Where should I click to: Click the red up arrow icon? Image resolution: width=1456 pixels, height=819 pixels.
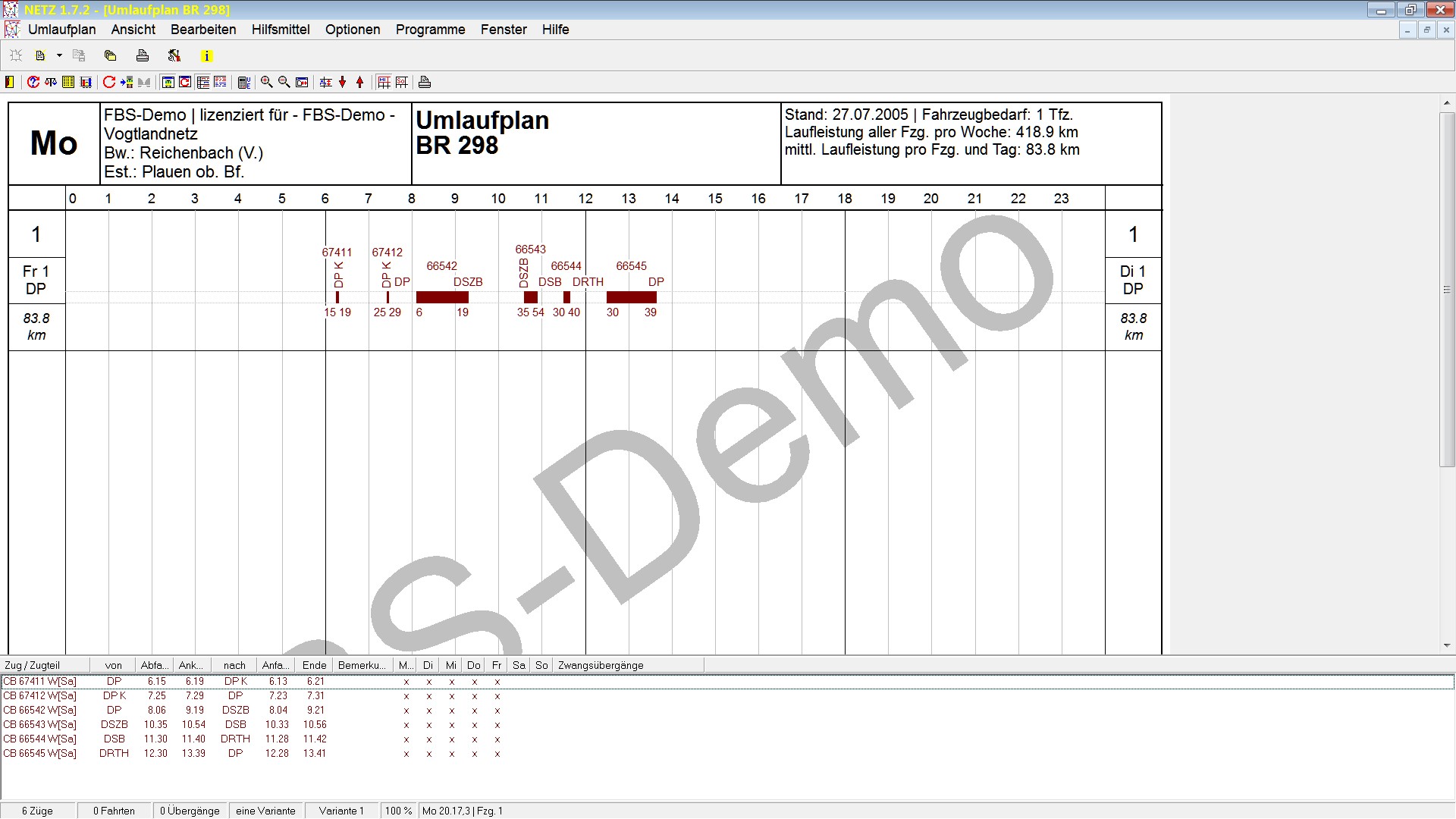360,82
